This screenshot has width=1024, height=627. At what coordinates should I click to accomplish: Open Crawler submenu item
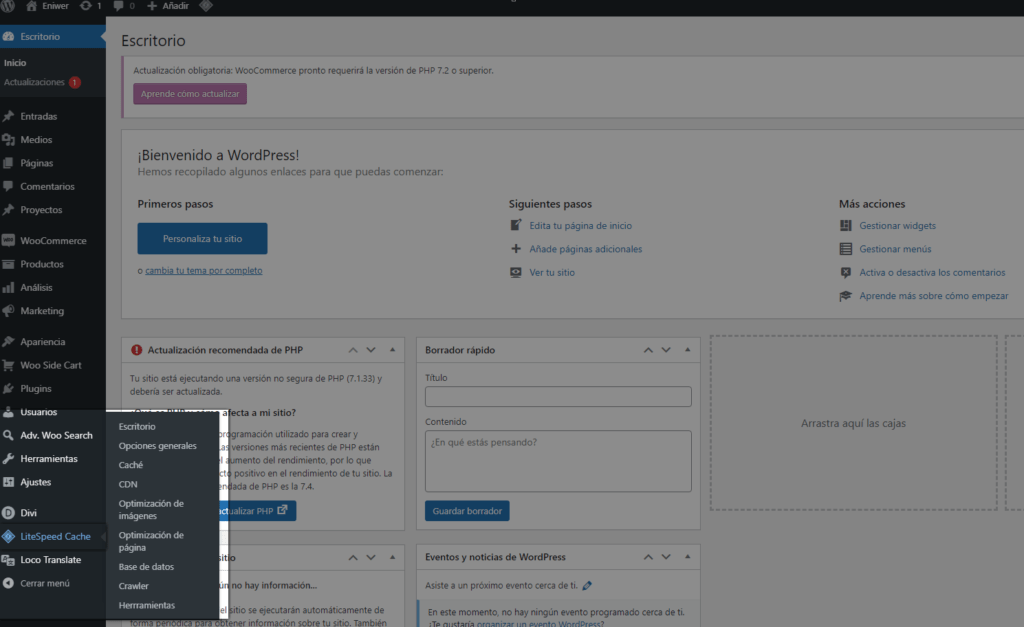coord(134,586)
